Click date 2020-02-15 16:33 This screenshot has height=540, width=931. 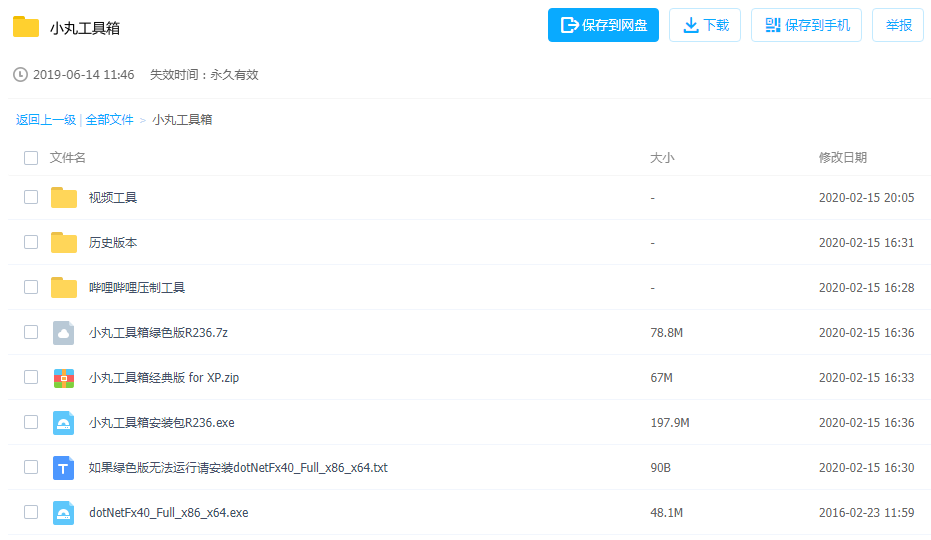866,378
